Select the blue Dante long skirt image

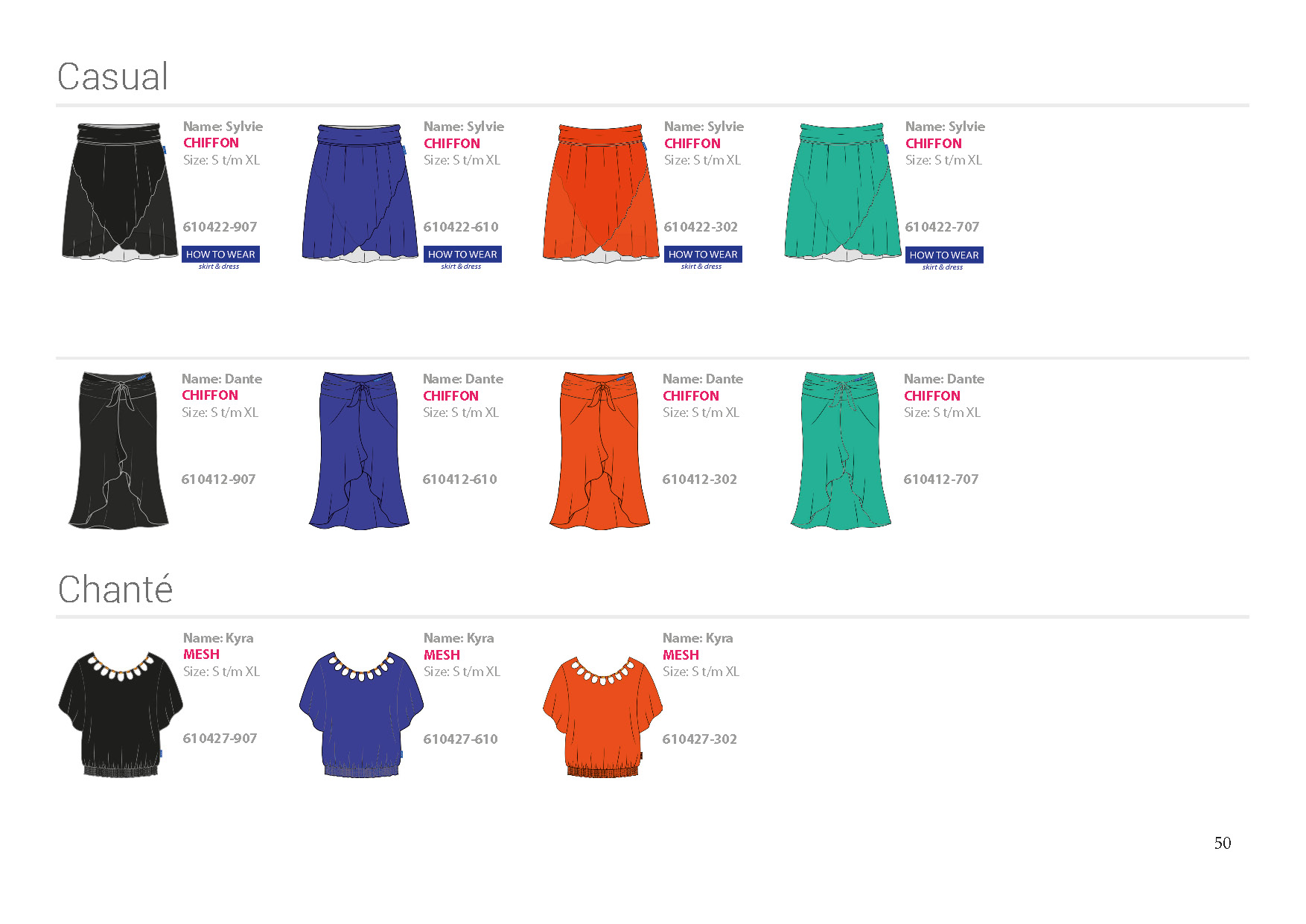[x=360, y=450]
